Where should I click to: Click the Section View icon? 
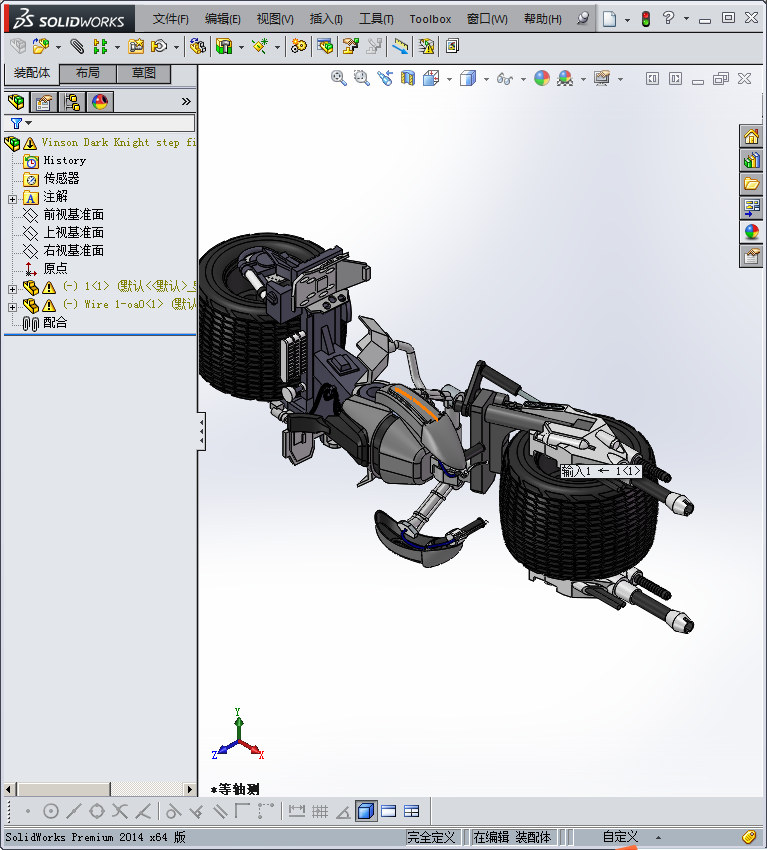(408, 79)
